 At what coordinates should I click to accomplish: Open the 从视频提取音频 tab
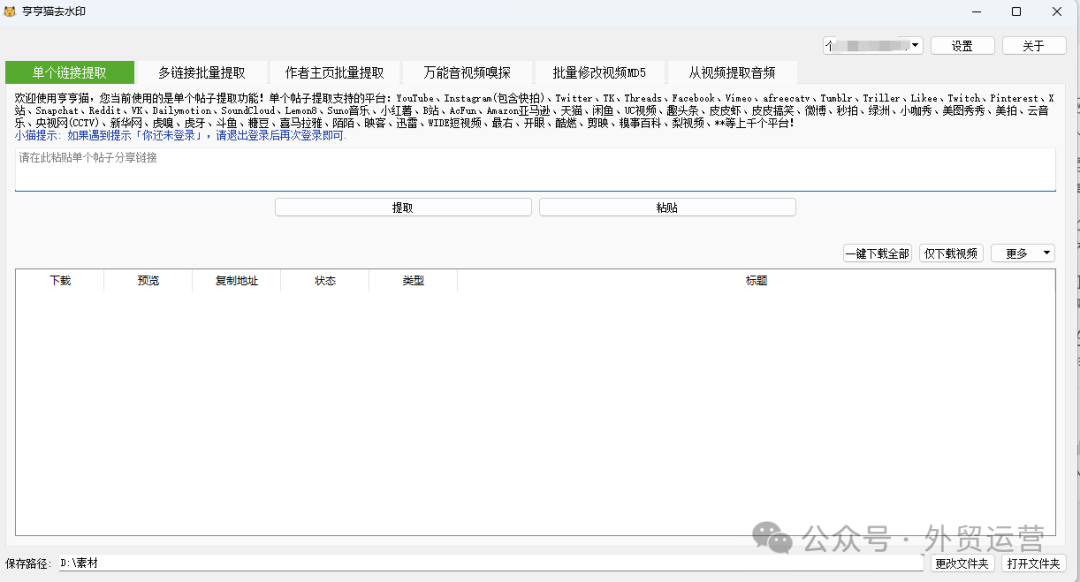(x=731, y=72)
